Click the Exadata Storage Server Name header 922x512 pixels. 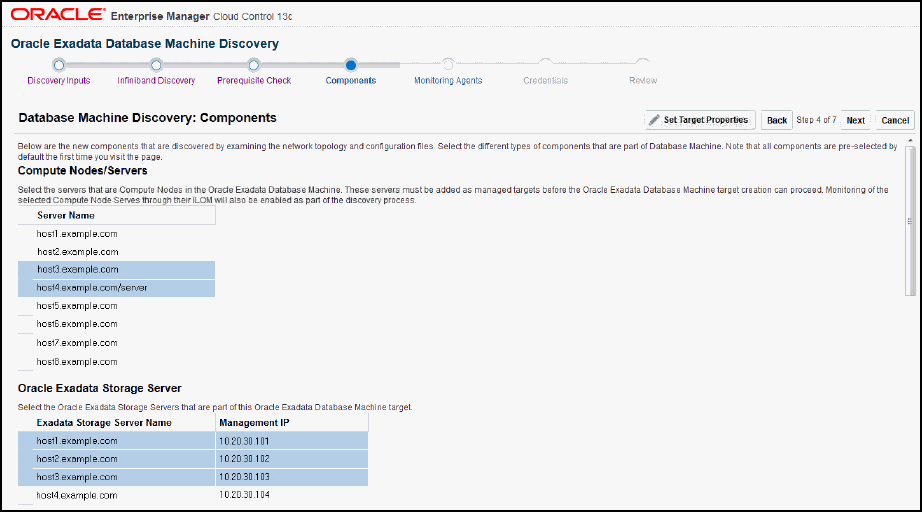[x=116, y=423]
